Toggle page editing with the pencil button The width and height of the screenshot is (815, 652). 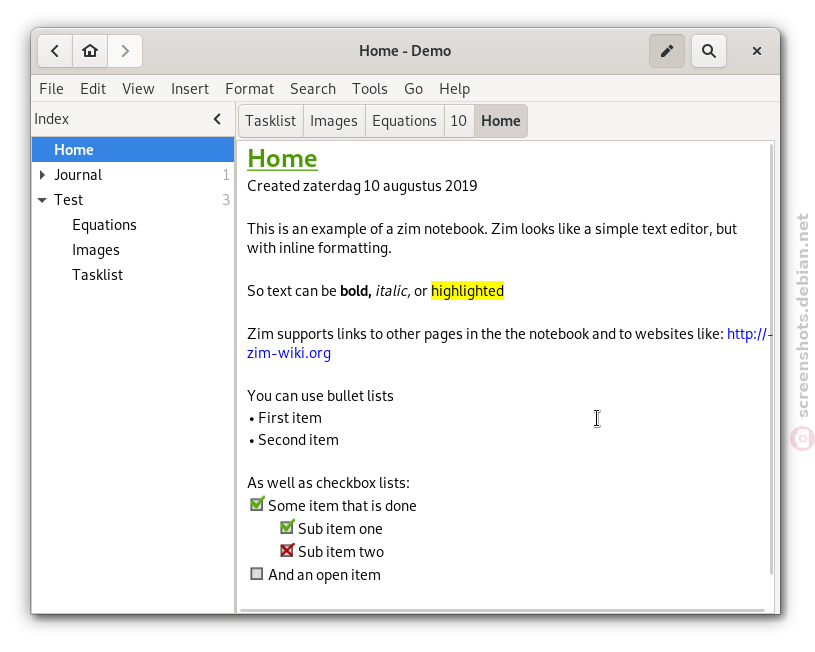[667, 51]
